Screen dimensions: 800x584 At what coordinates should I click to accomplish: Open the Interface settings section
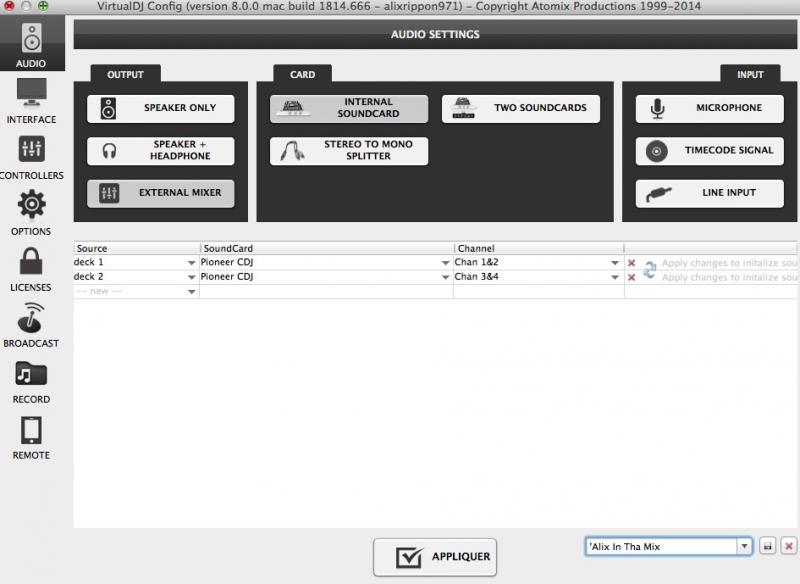click(32, 100)
